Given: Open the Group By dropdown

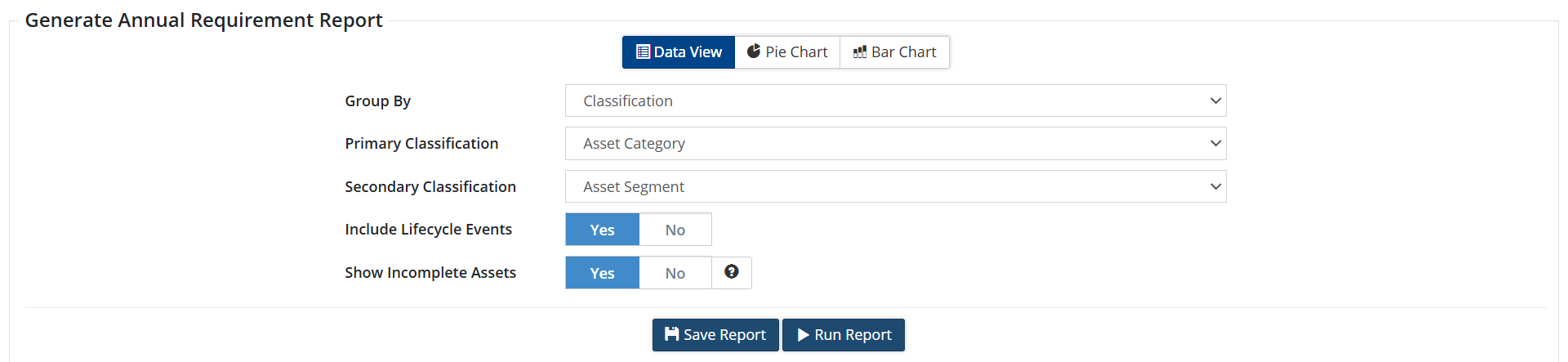Looking at the screenshot, I should (x=895, y=101).
